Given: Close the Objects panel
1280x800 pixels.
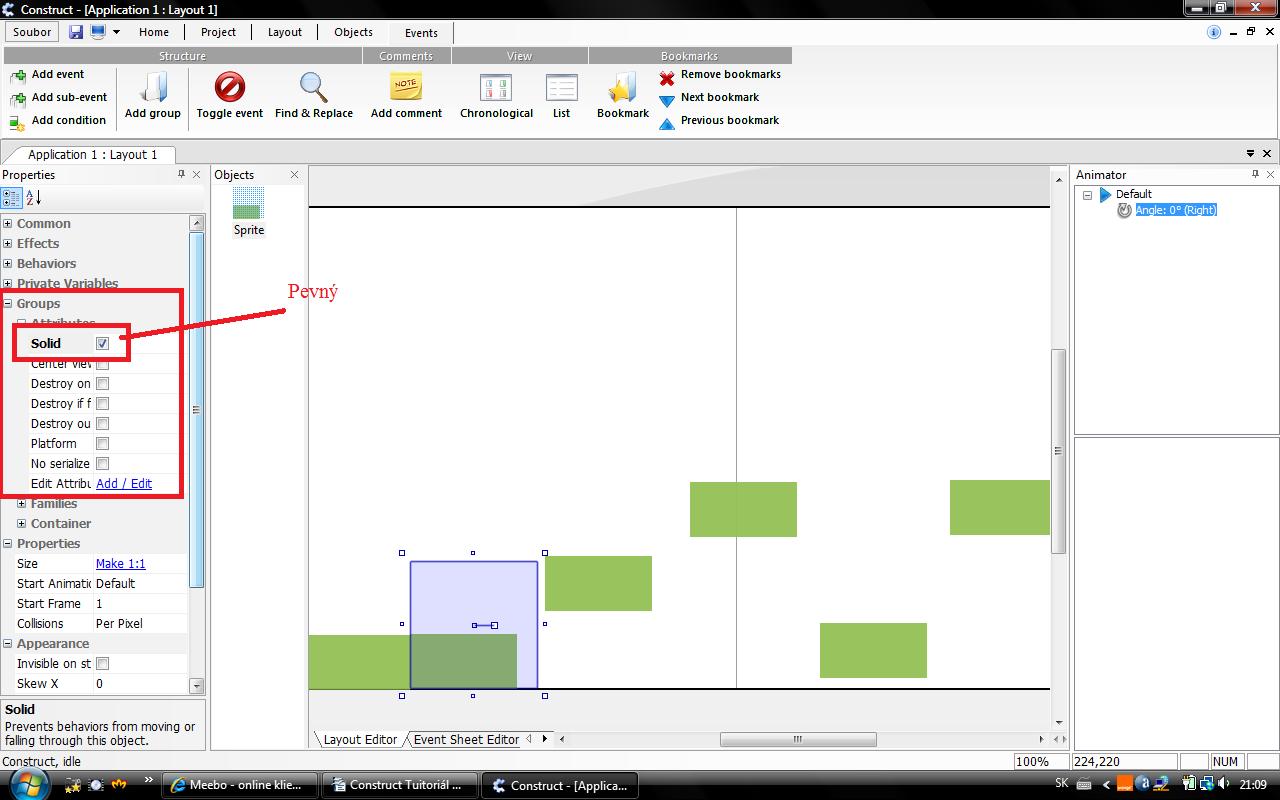Looking at the screenshot, I should [x=295, y=175].
